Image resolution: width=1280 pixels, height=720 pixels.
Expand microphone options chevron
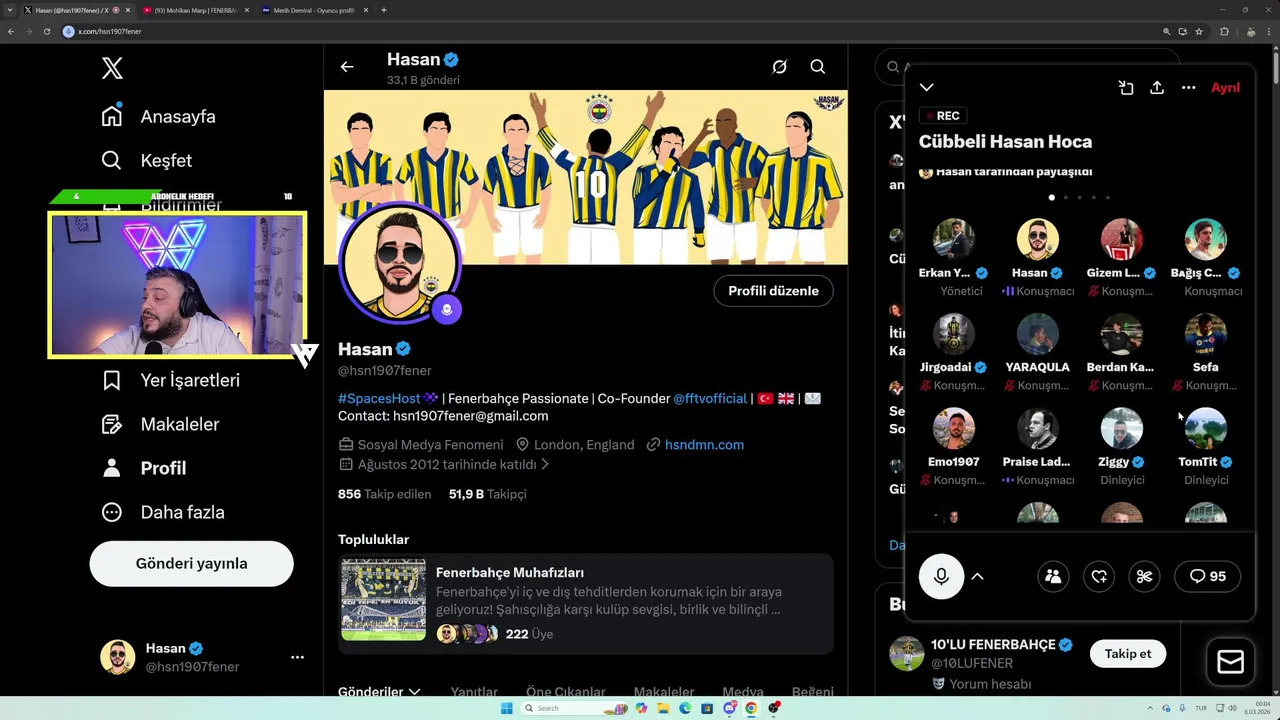978,576
